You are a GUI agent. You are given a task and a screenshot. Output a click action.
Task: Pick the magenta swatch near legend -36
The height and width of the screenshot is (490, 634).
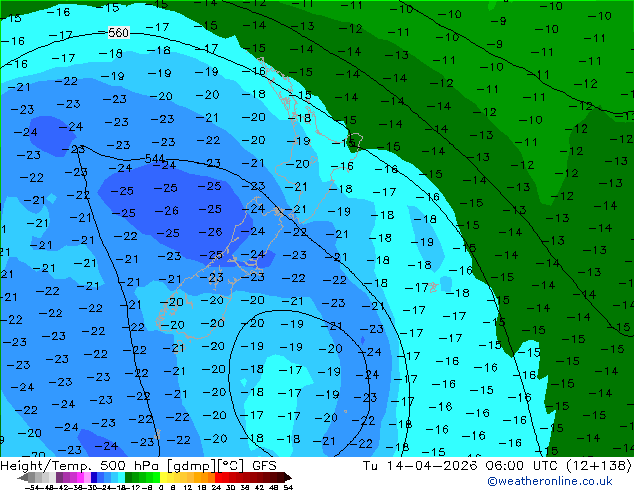(x=80, y=477)
